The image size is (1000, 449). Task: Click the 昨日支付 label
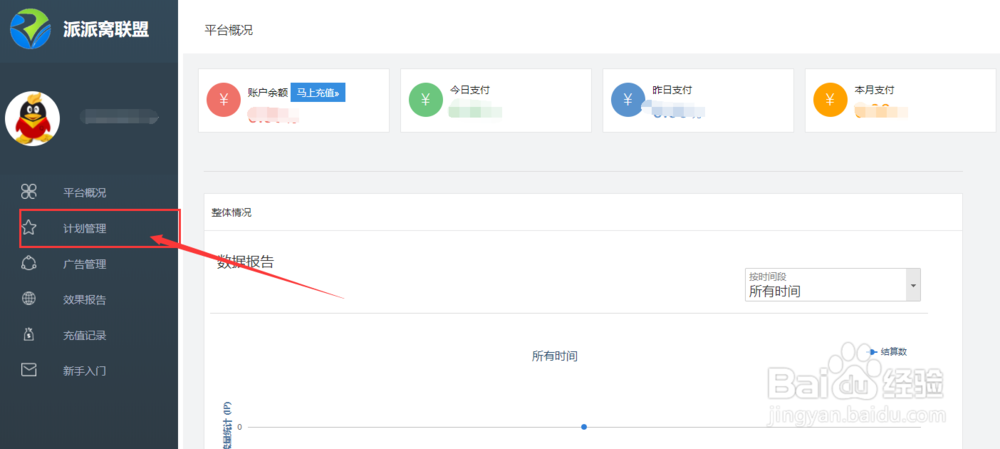[672, 90]
